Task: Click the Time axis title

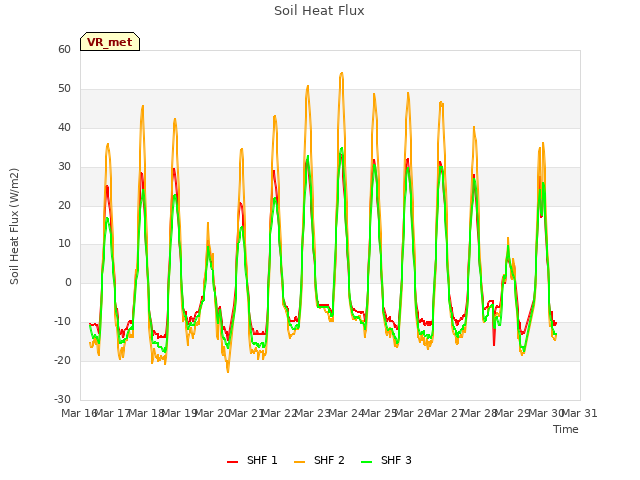Action: coord(565,429)
